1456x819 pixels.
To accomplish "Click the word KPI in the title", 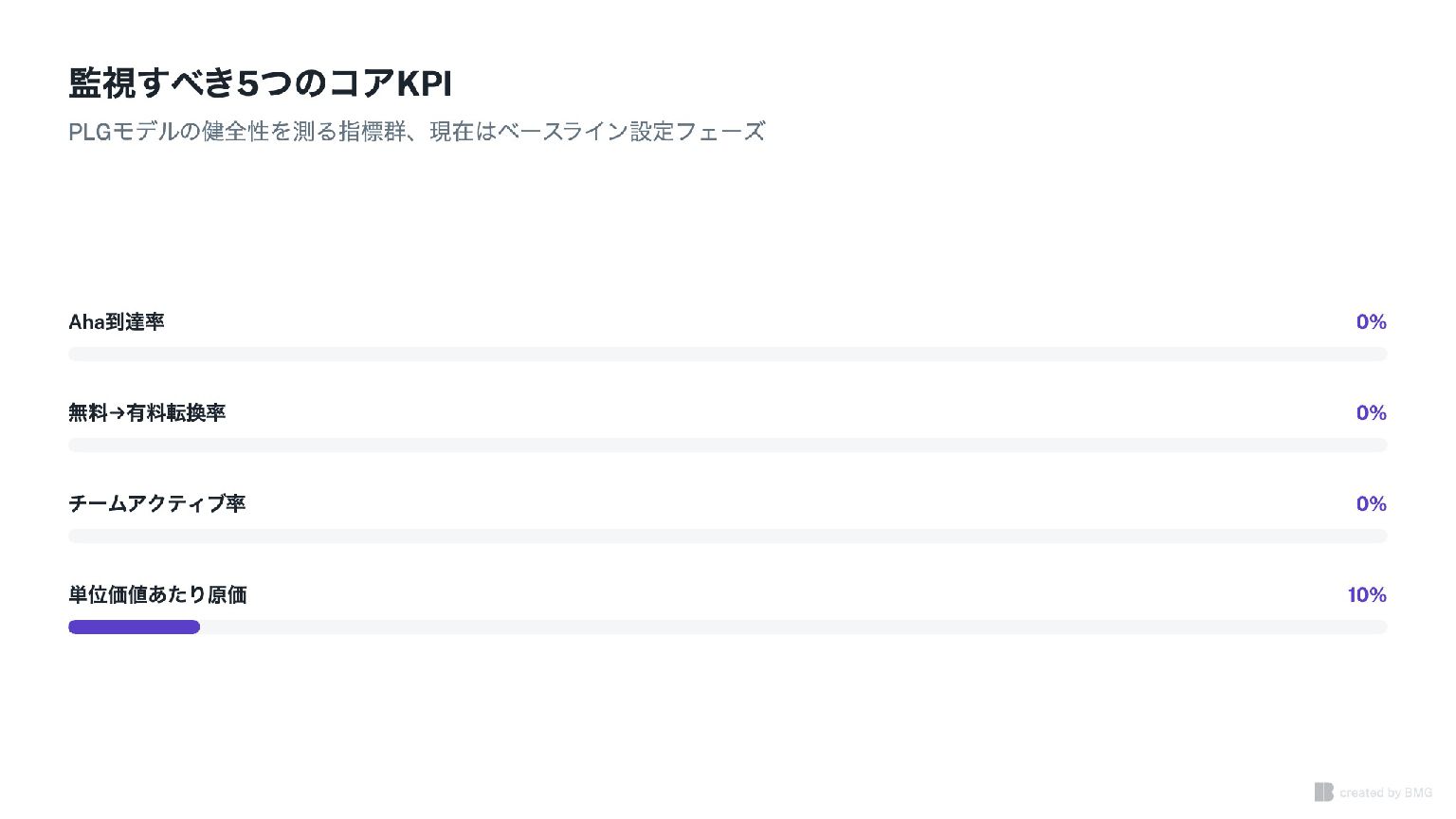I will [x=424, y=83].
